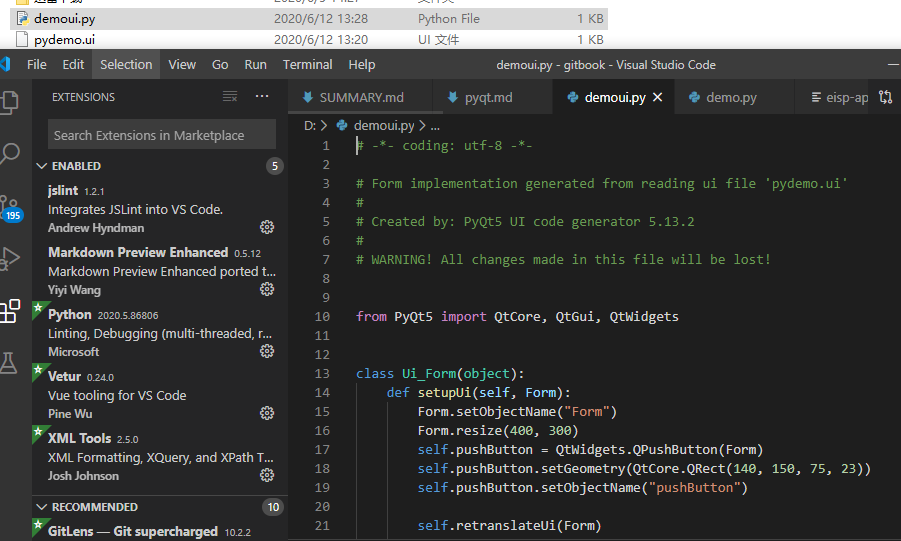Click the D: breadcrumb segment

310,125
